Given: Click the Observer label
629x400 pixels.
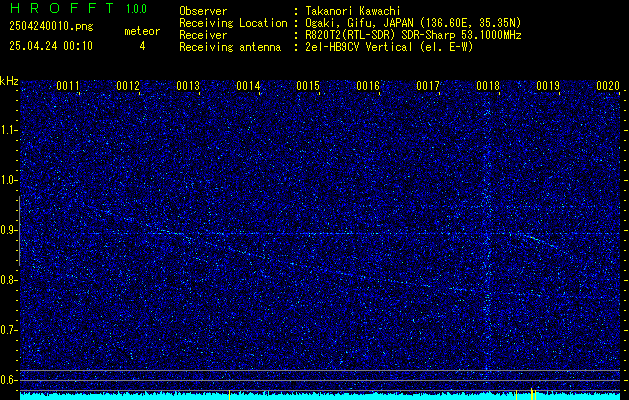Looking at the screenshot, I should click(x=203, y=11).
